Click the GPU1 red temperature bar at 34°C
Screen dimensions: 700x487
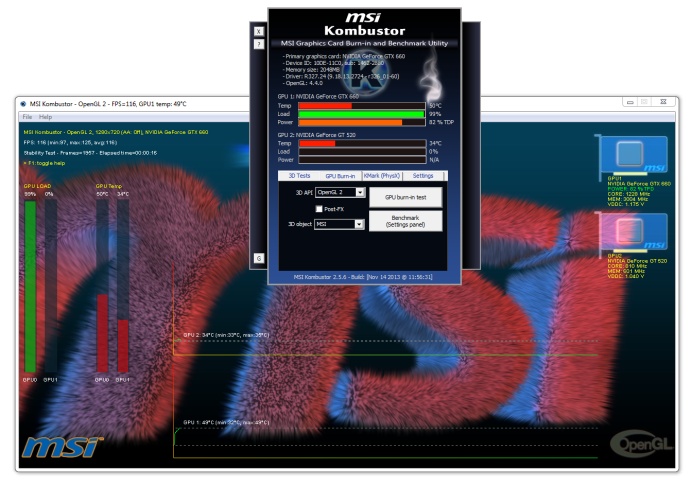[123, 345]
